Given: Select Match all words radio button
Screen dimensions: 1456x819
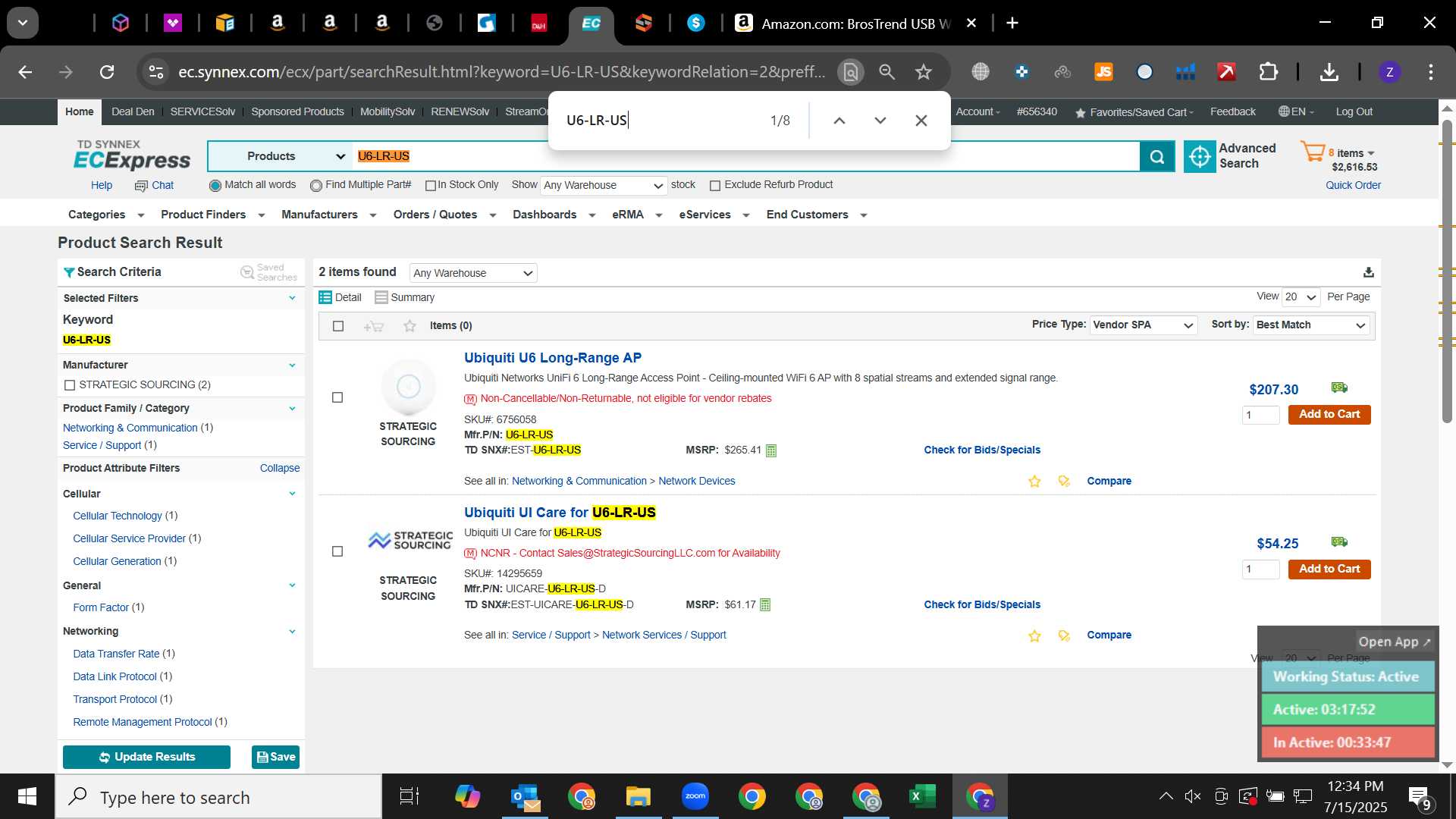Looking at the screenshot, I should pos(215,186).
